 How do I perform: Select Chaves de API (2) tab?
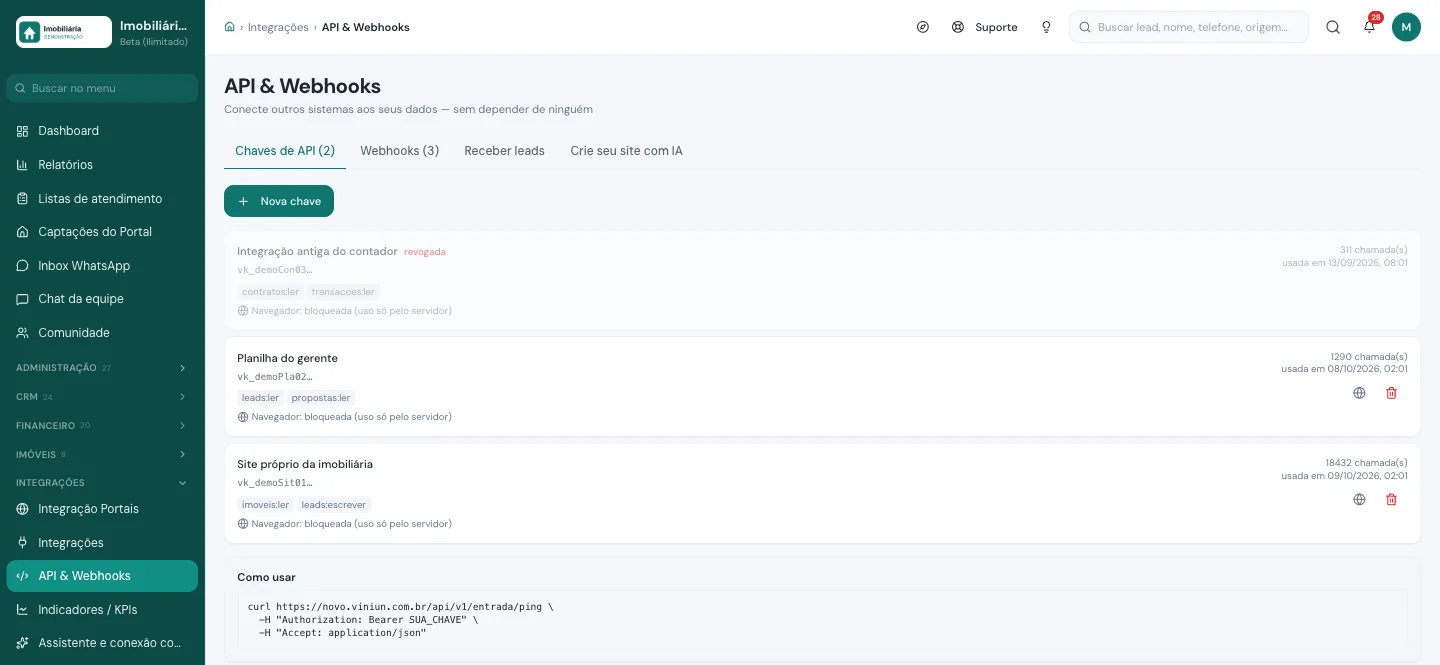click(x=285, y=151)
